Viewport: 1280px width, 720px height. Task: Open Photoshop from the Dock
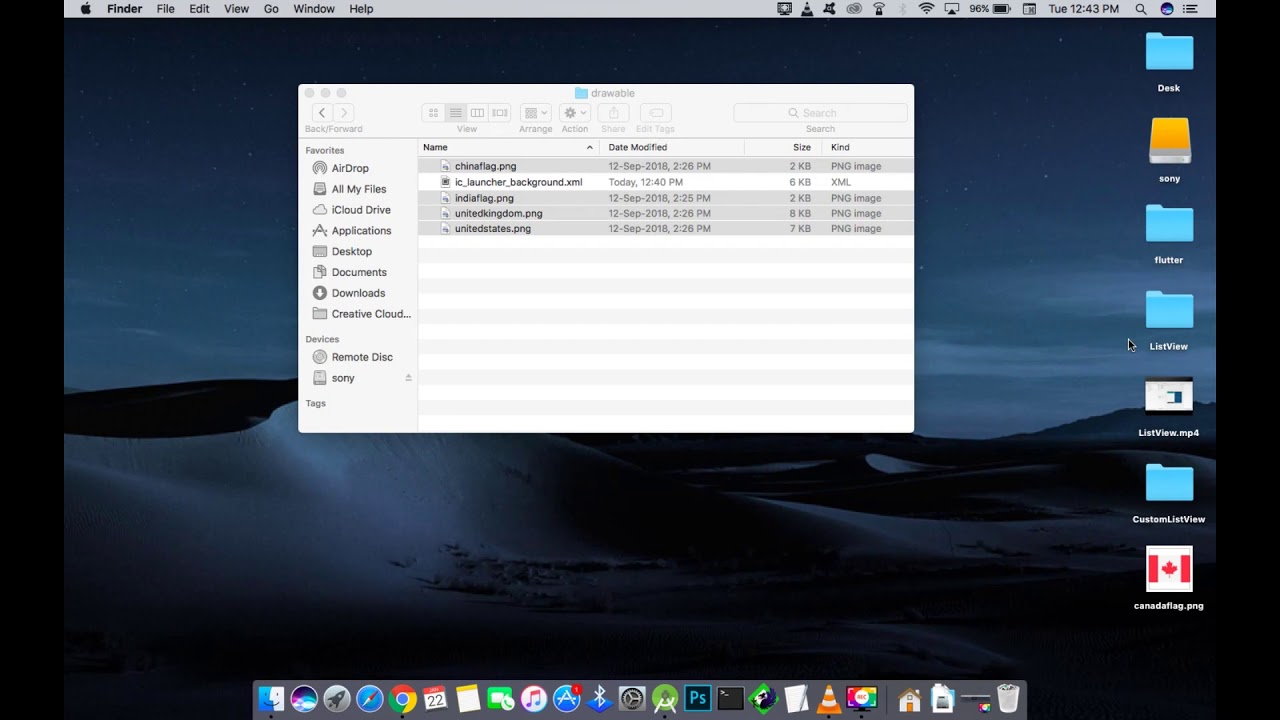click(x=698, y=698)
